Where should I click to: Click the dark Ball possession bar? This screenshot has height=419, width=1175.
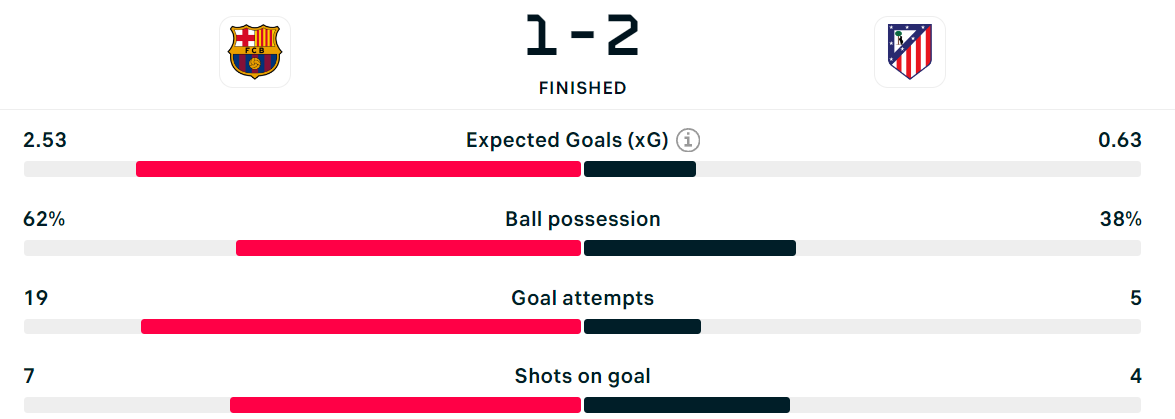pos(689,248)
